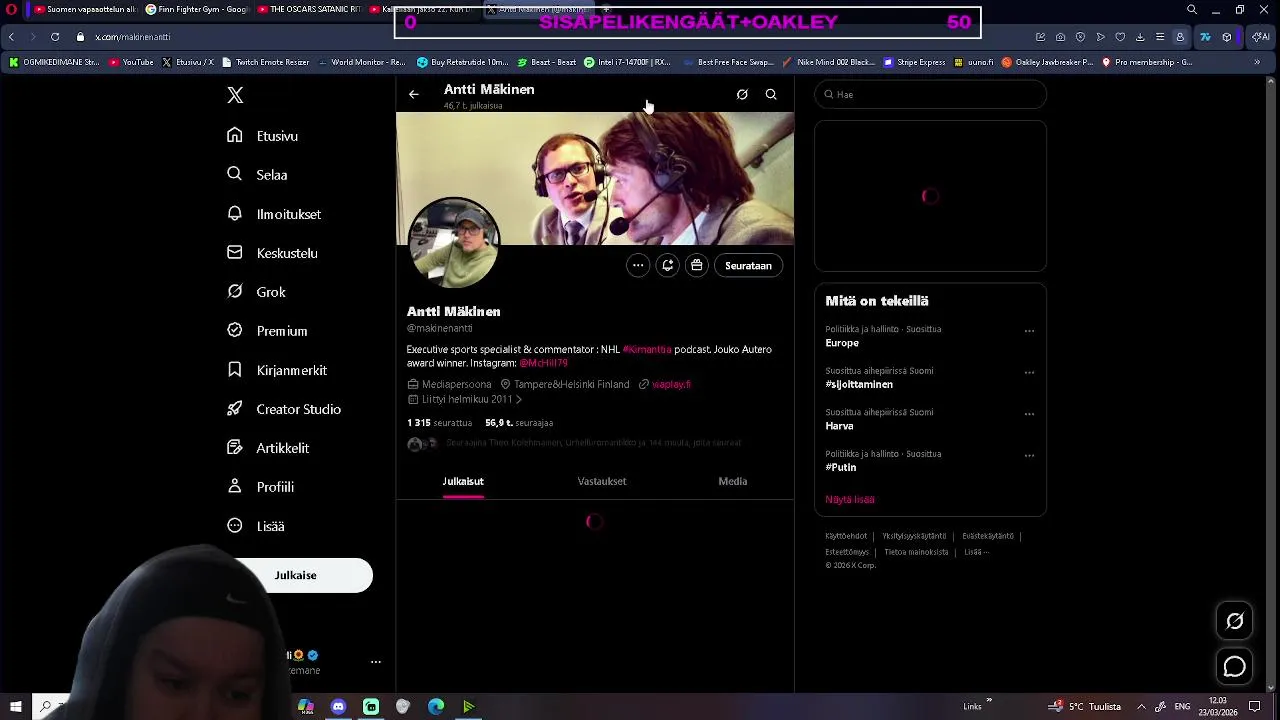
Task: Open Profiili page
Action: click(x=260, y=487)
